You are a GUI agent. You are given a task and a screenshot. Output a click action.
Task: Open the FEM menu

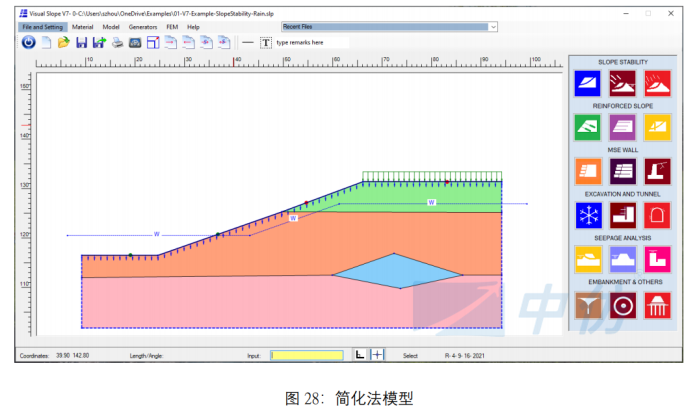point(172,27)
